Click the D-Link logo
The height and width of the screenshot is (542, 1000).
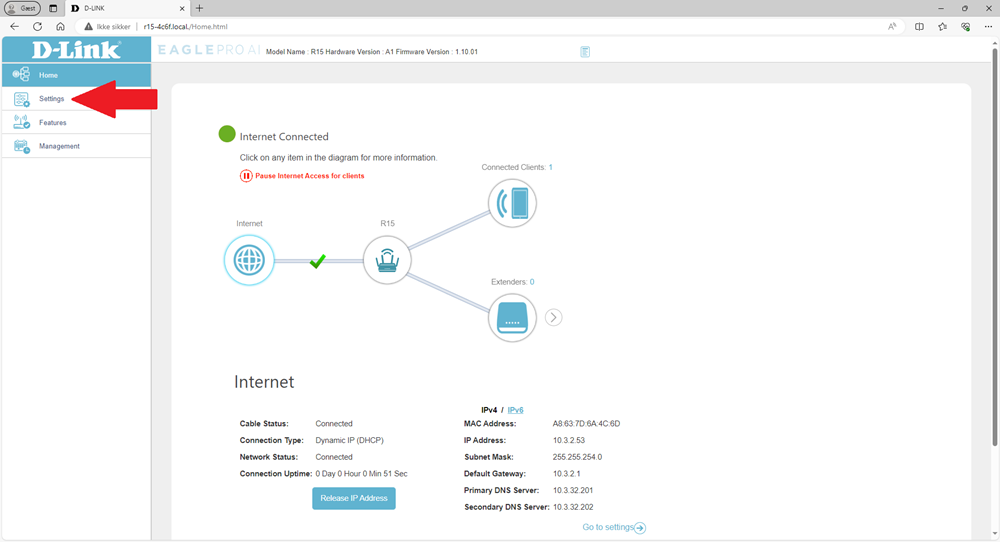pyautogui.click(x=77, y=50)
